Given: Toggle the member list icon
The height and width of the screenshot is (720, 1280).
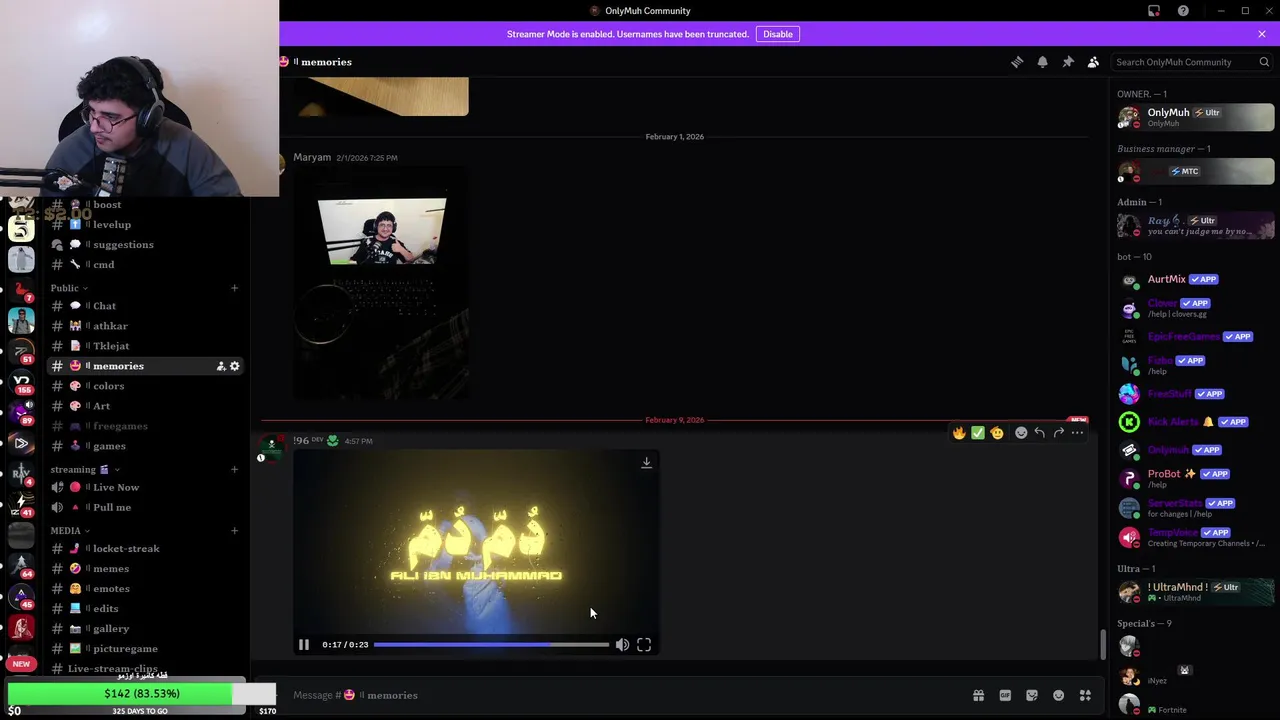Looking at the screenshot, I should tap(1093, 62).
